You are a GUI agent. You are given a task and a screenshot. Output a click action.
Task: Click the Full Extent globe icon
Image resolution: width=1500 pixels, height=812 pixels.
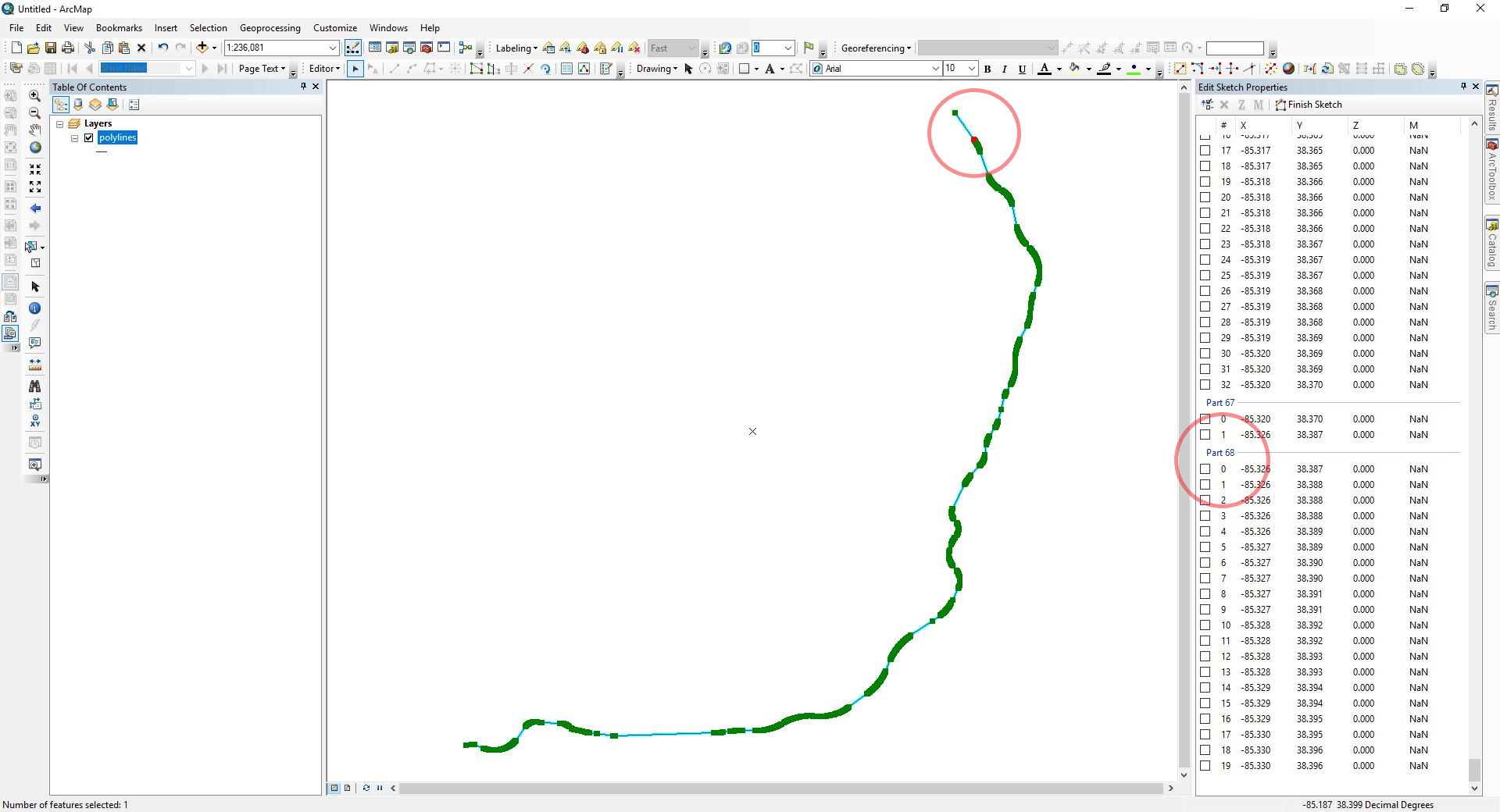(x=35, y=148)
